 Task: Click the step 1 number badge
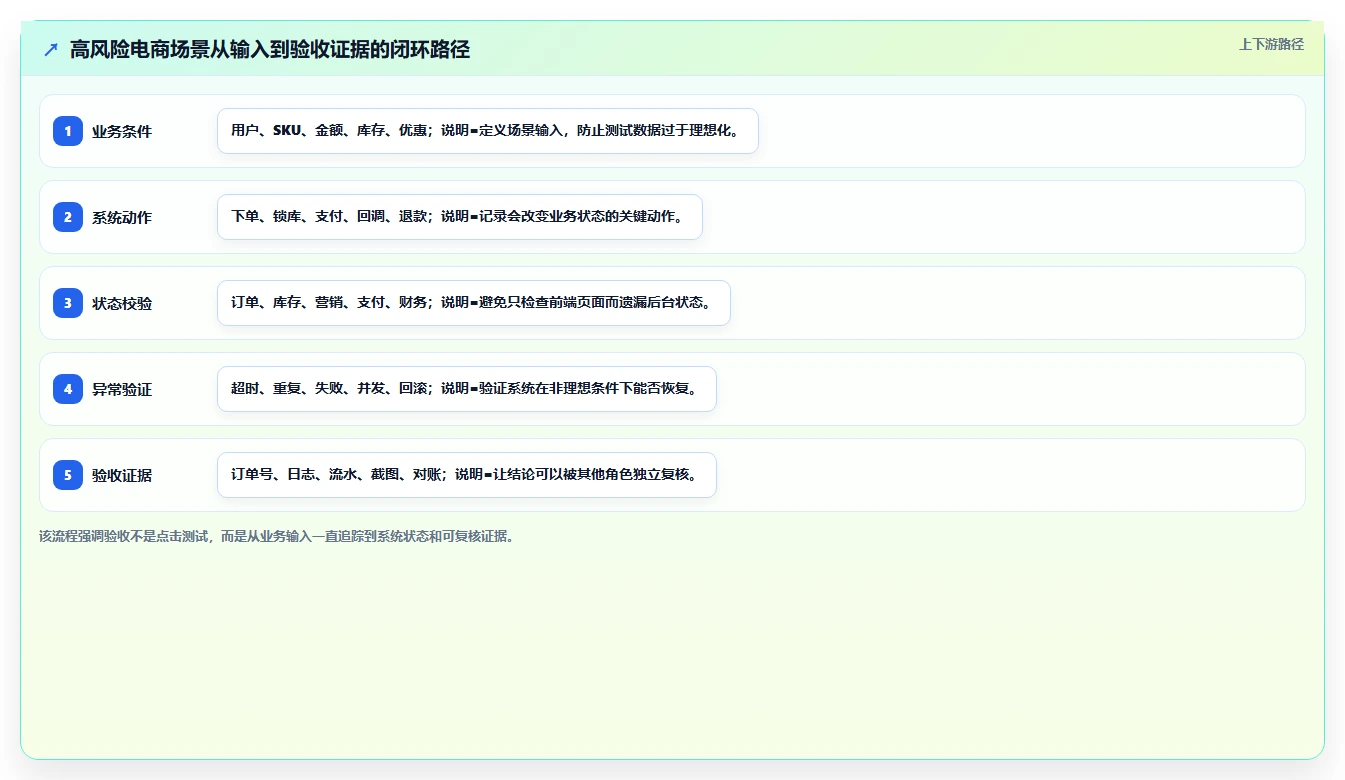(x=68, y=131)
